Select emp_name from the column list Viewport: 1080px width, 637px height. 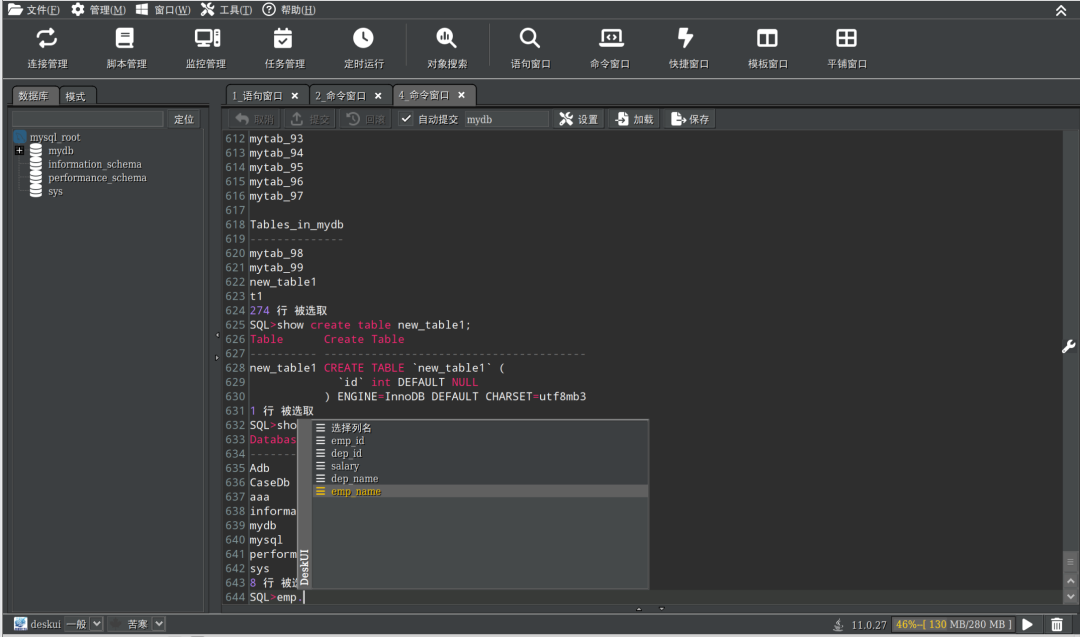tap(356, 492)
